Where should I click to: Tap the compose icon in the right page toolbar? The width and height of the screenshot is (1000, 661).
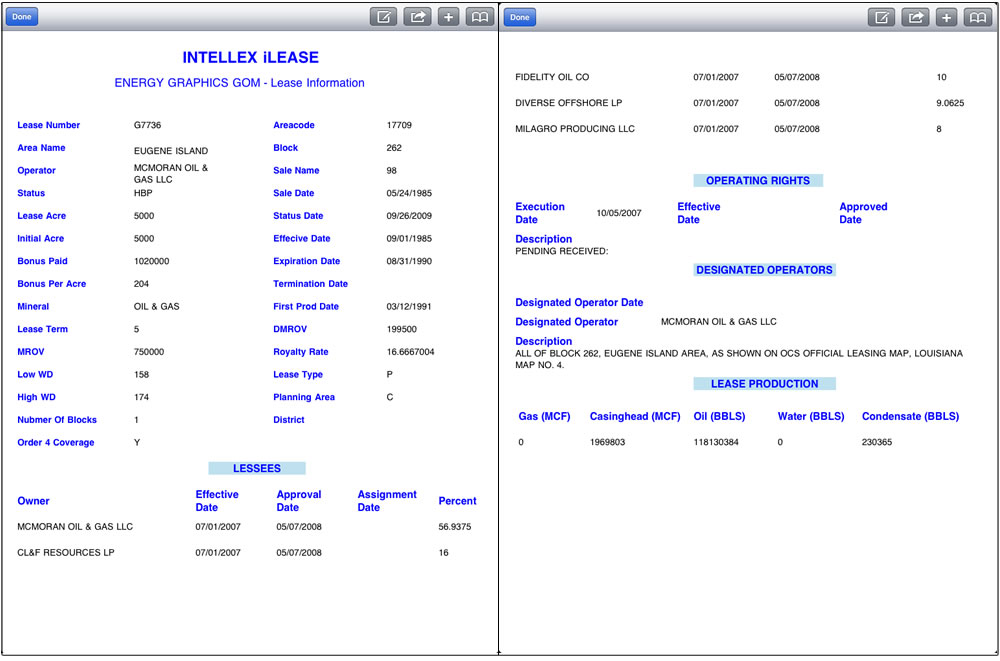[881, 17]
